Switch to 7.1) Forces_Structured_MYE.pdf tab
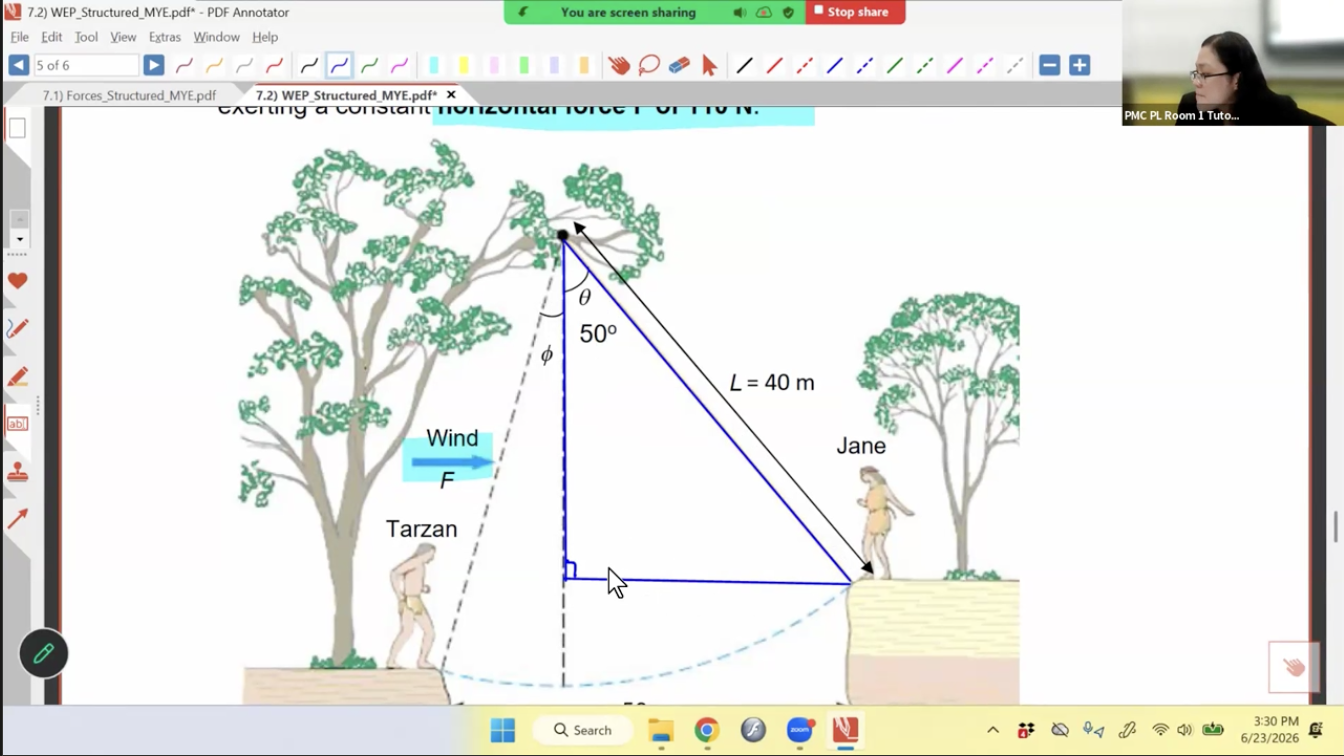 coord(129,95)
